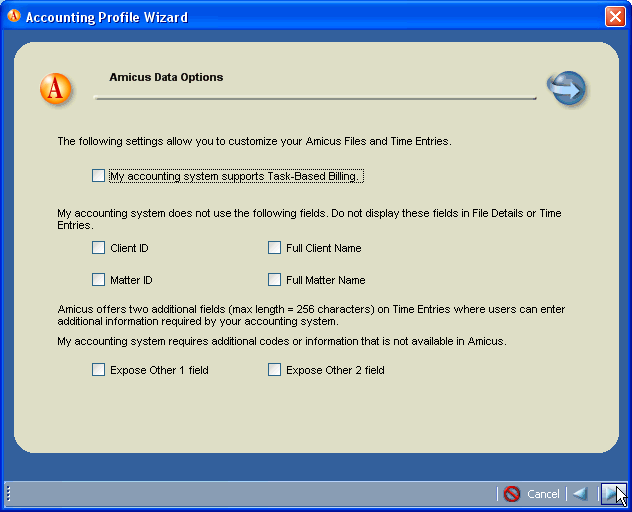The image size is (632, 512).
Task: Click the progress line under the heading
Action: (x=315, y=98)
